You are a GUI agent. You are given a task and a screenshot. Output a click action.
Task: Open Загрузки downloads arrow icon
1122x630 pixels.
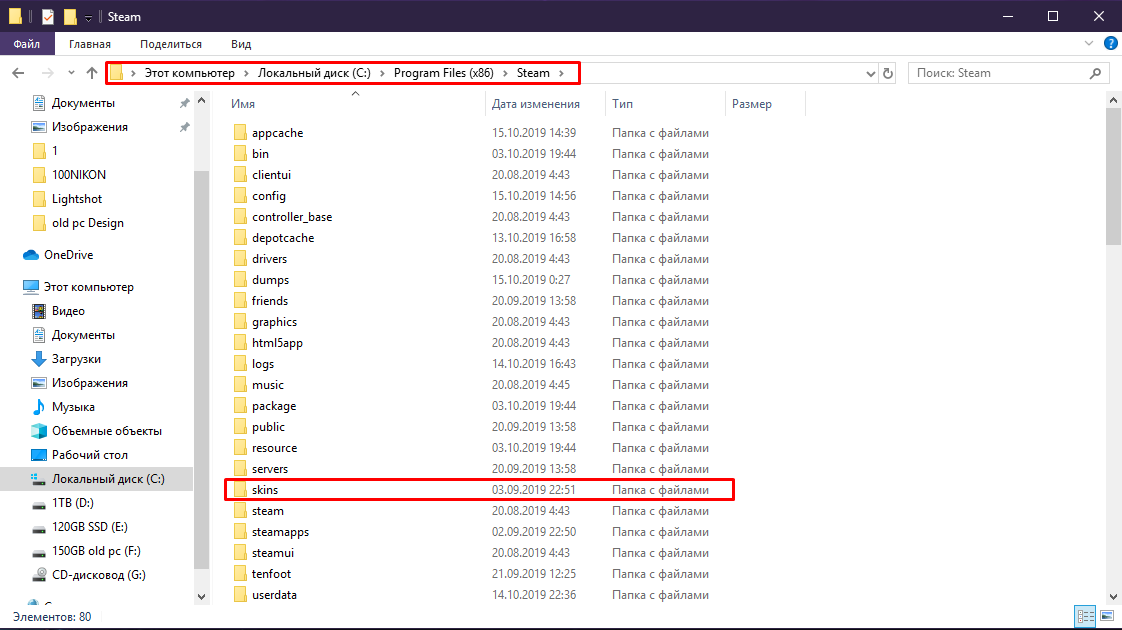pyautogui.click(x=39, y=359)
